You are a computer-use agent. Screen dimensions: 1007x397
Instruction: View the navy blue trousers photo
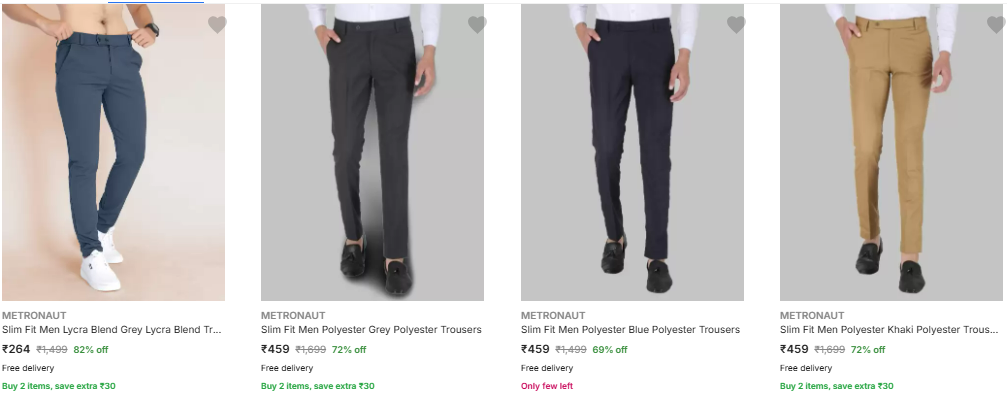[632, 152]
